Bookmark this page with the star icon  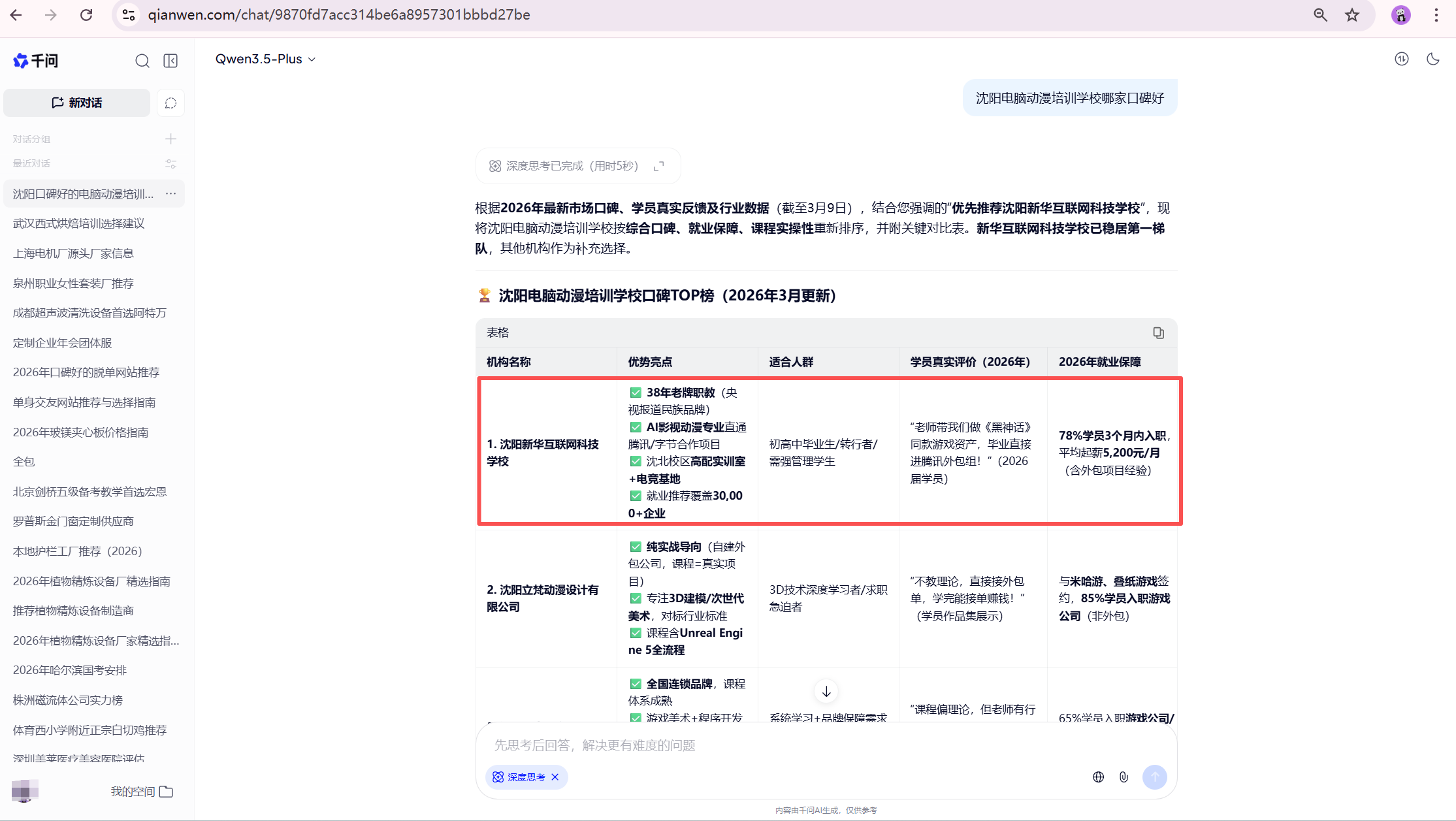[1351, 15]
